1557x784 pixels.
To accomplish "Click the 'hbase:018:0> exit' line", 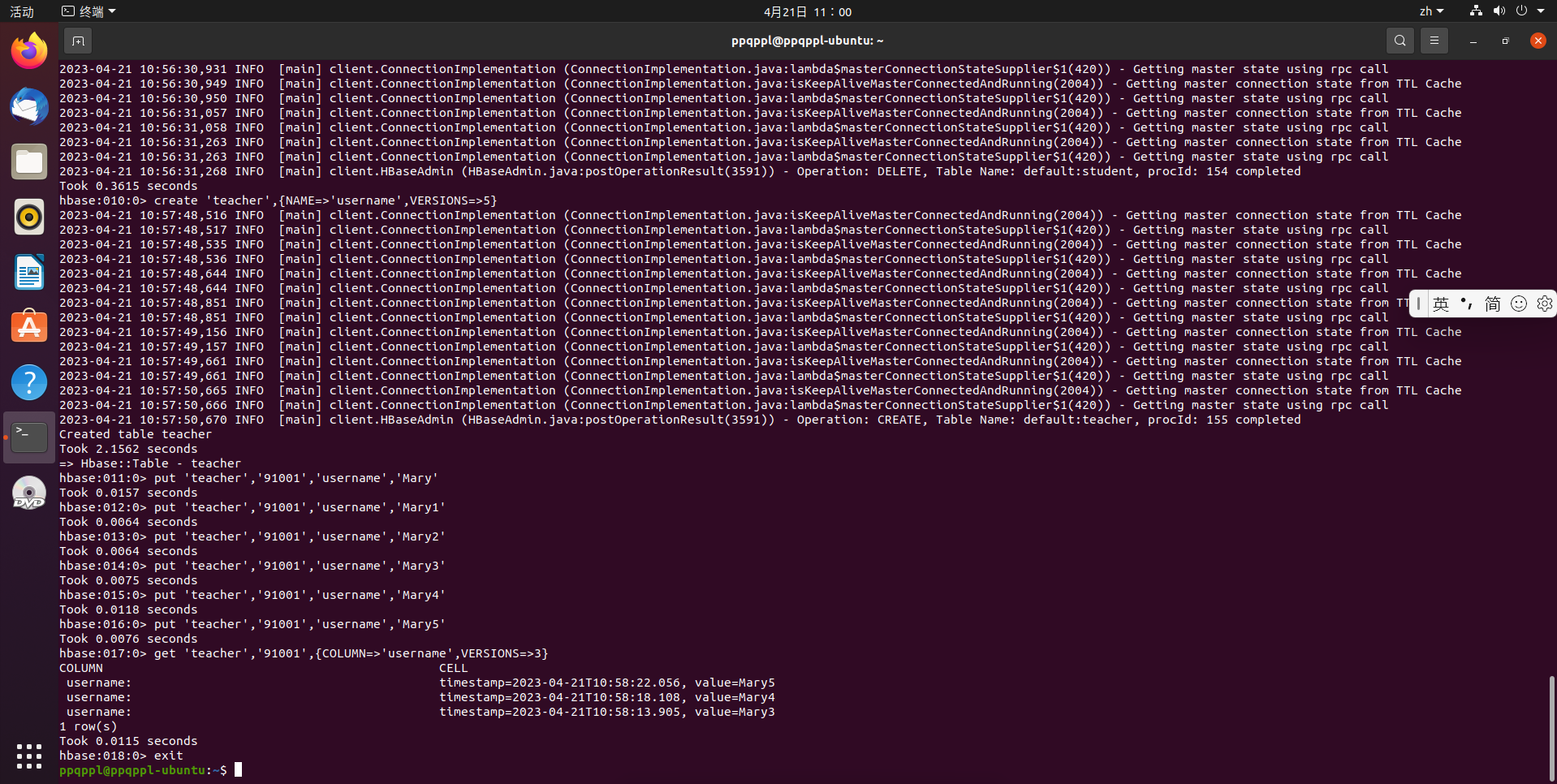I will click(121, 756).
